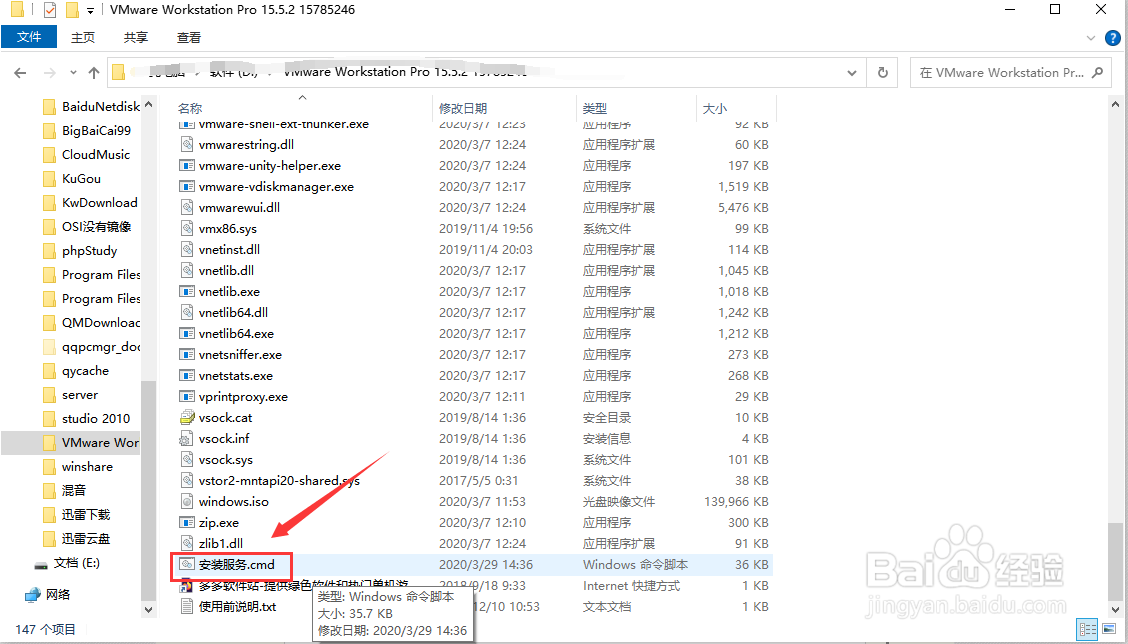Go forward with the forward arrow

pyautogui.click(x=50, y=73)
